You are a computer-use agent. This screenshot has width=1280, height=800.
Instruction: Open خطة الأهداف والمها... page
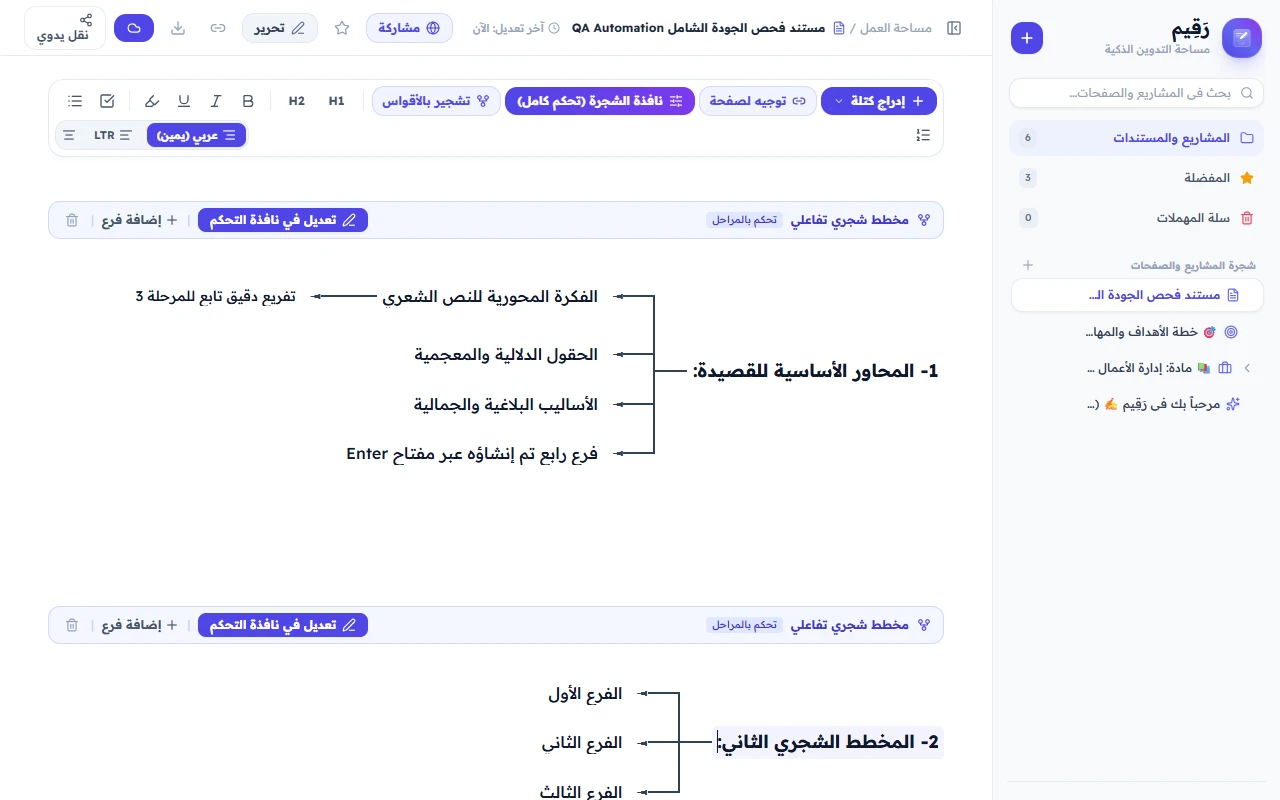coord(1136,332)
